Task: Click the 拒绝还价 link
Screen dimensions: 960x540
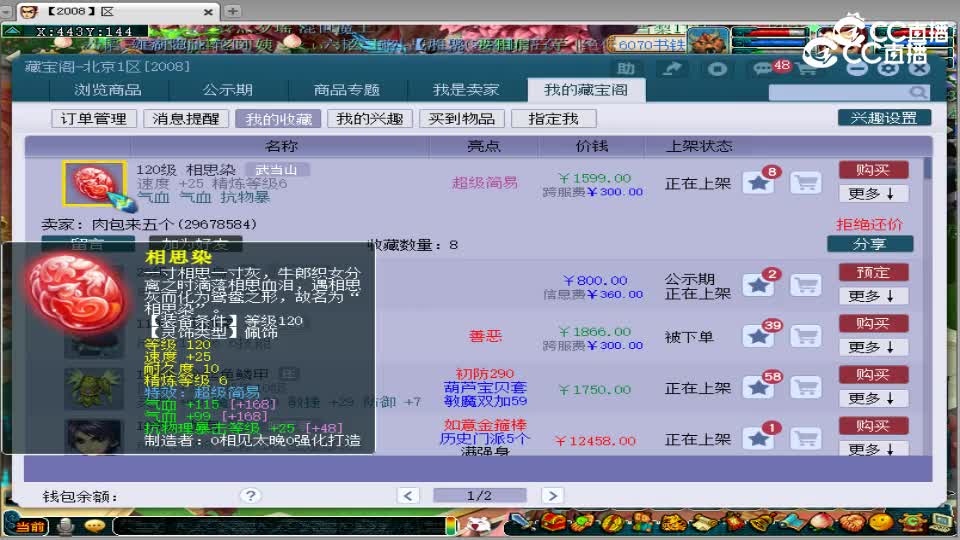Action: (x=869, y=224)
